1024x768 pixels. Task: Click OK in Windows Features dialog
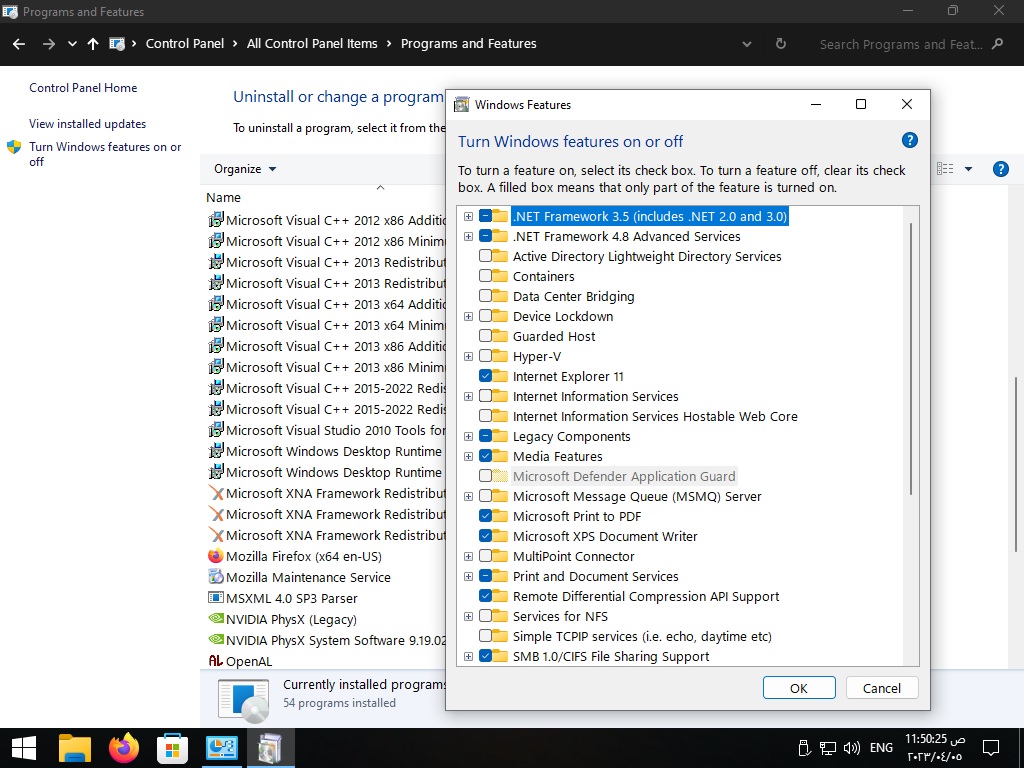tap(799, 688)
